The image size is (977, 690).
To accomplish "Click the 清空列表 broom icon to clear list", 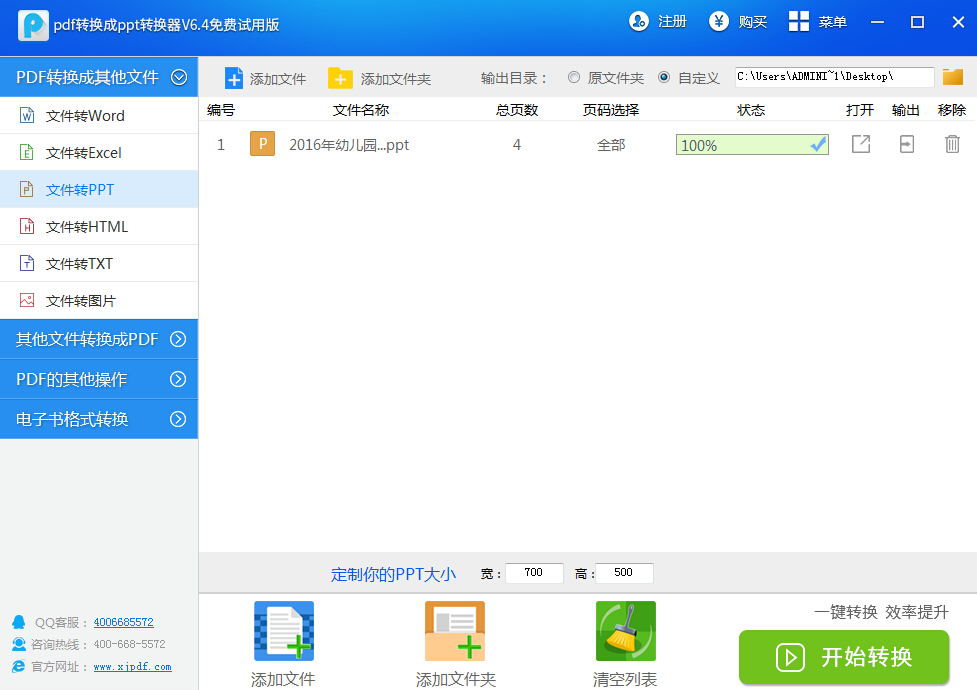I will click(625, 630).
